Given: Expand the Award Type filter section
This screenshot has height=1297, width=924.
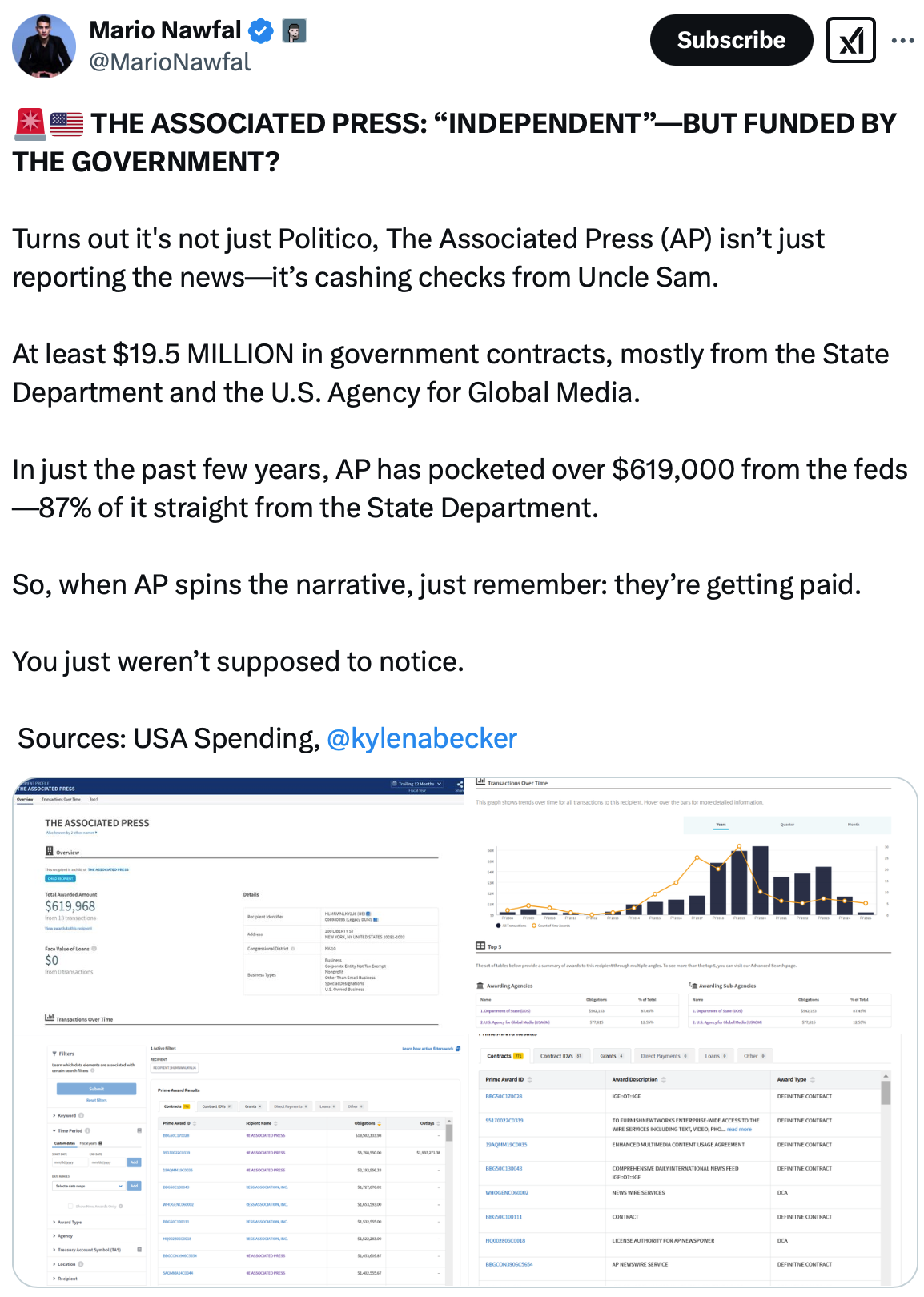Looking at the screenshot, I should [x=68, y=1223].
